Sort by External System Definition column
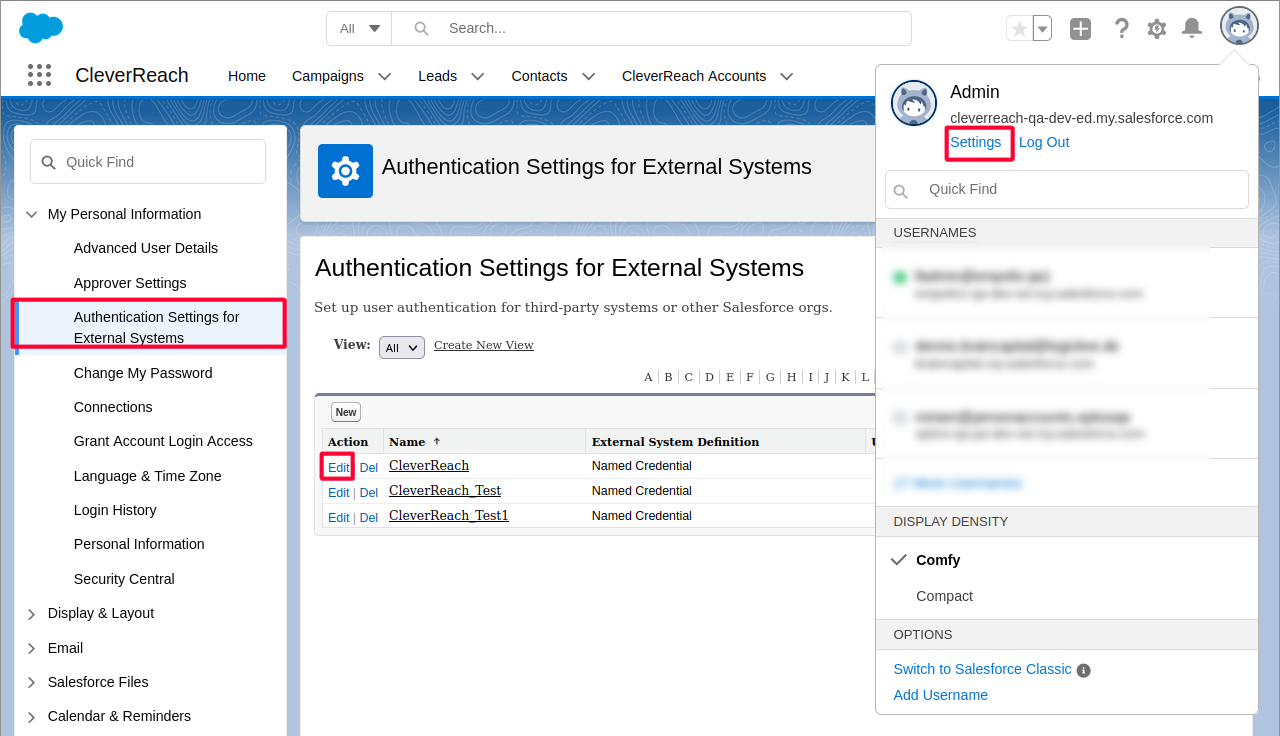 [x=675, y=441]
